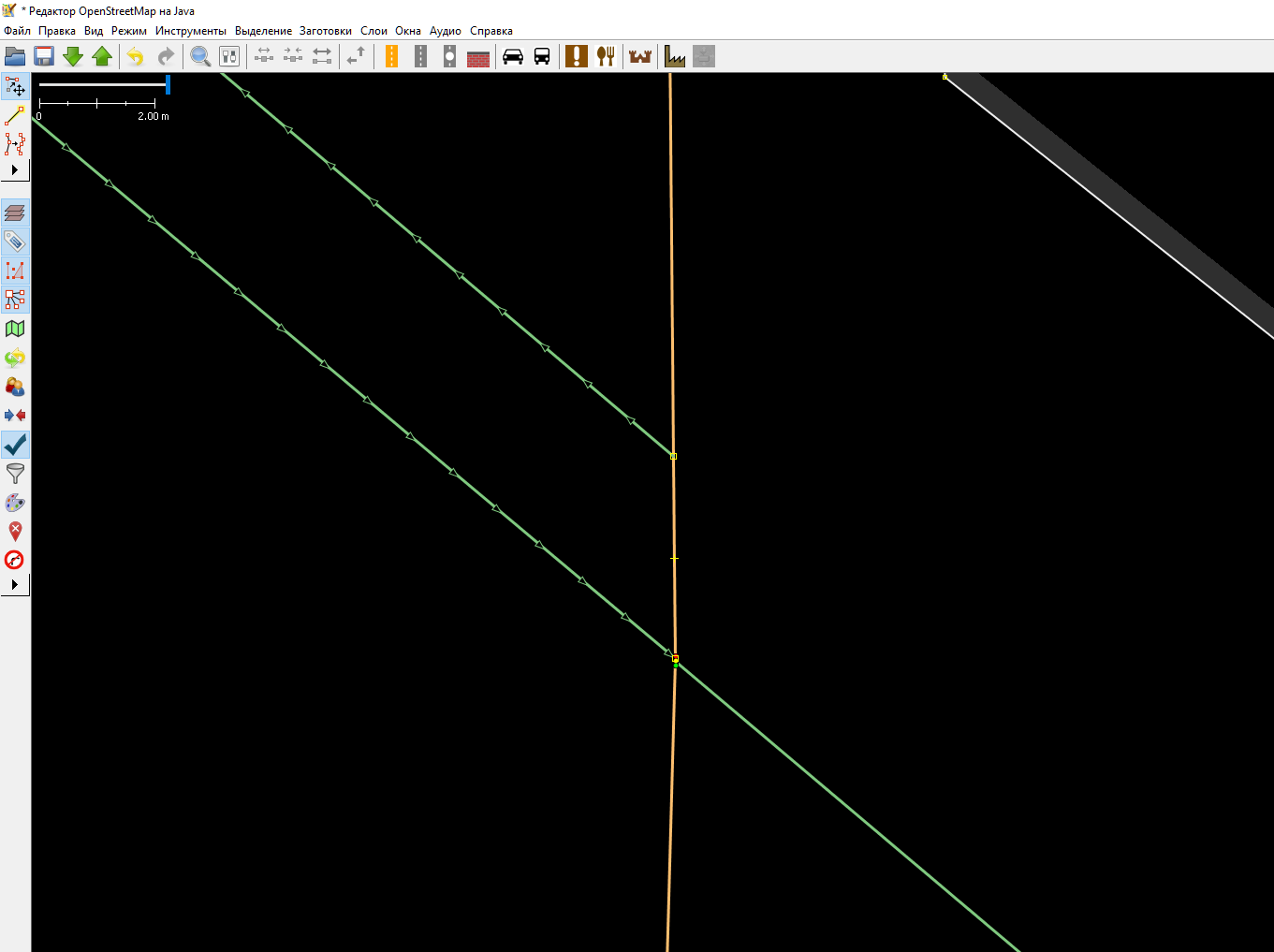1274x952 pixels.
Task: Open the Инструменты menu
Action: point(191,31)
